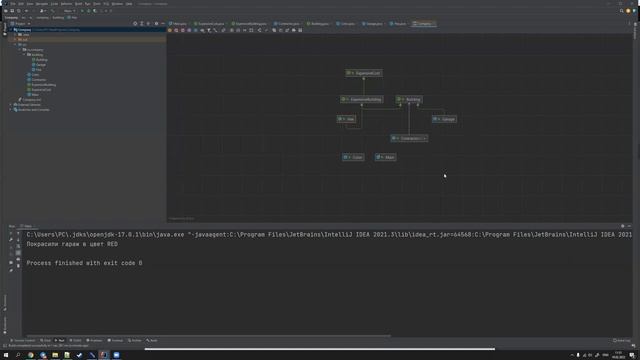Open Main run configuration dropdown
Image resolution: width=640 pixels, height=360 pixels.
(x=69, y=11)
